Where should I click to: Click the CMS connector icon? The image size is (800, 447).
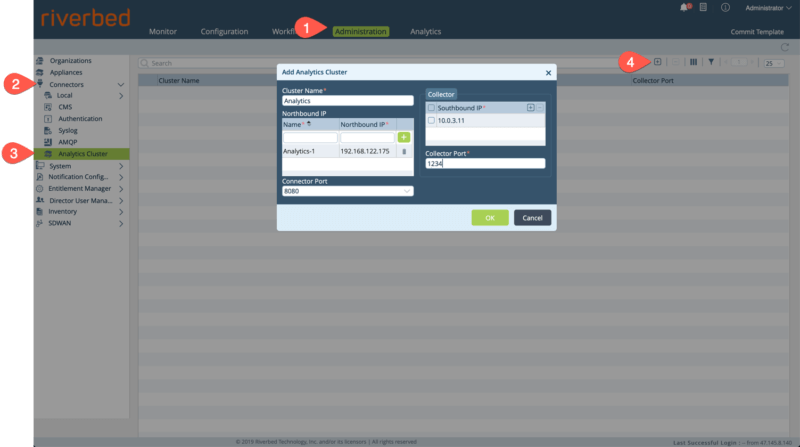tap(48, 107)
